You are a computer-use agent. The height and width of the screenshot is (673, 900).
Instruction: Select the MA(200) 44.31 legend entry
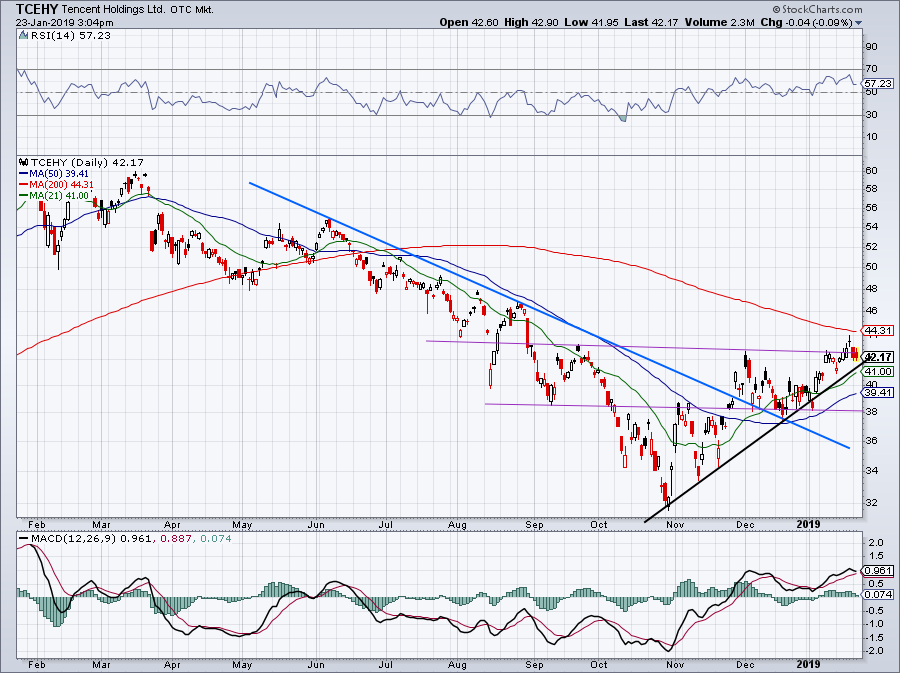point(56,185)
